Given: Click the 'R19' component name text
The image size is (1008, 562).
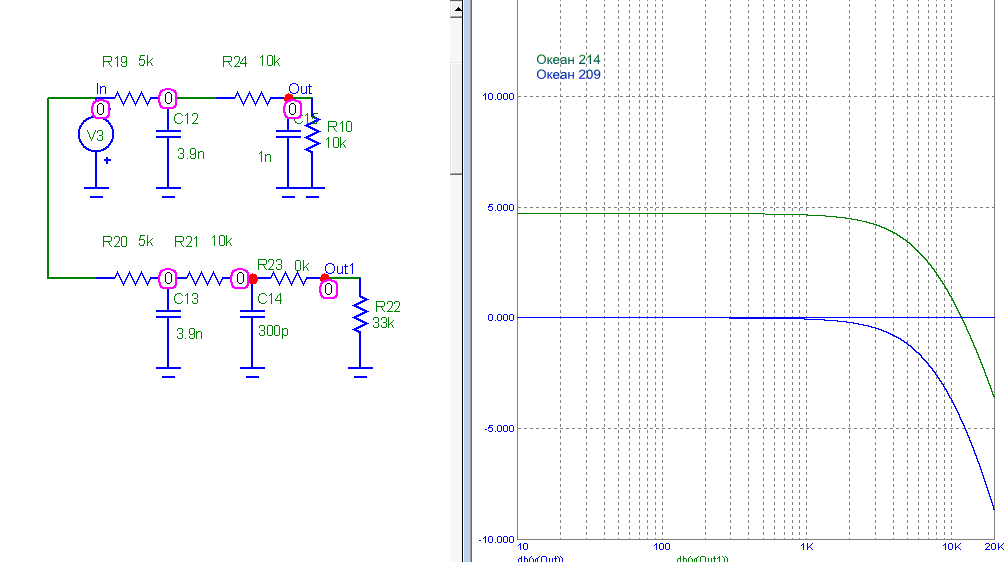Looking at the screenshot, I should (x=115, y=62).
